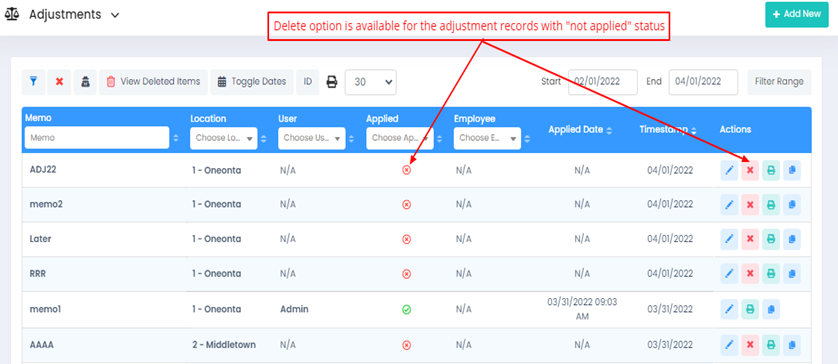This screenshot has height=364, width=838.
Task: Open the 30 rows-per-page dropdown
Action: coord(371,82)
